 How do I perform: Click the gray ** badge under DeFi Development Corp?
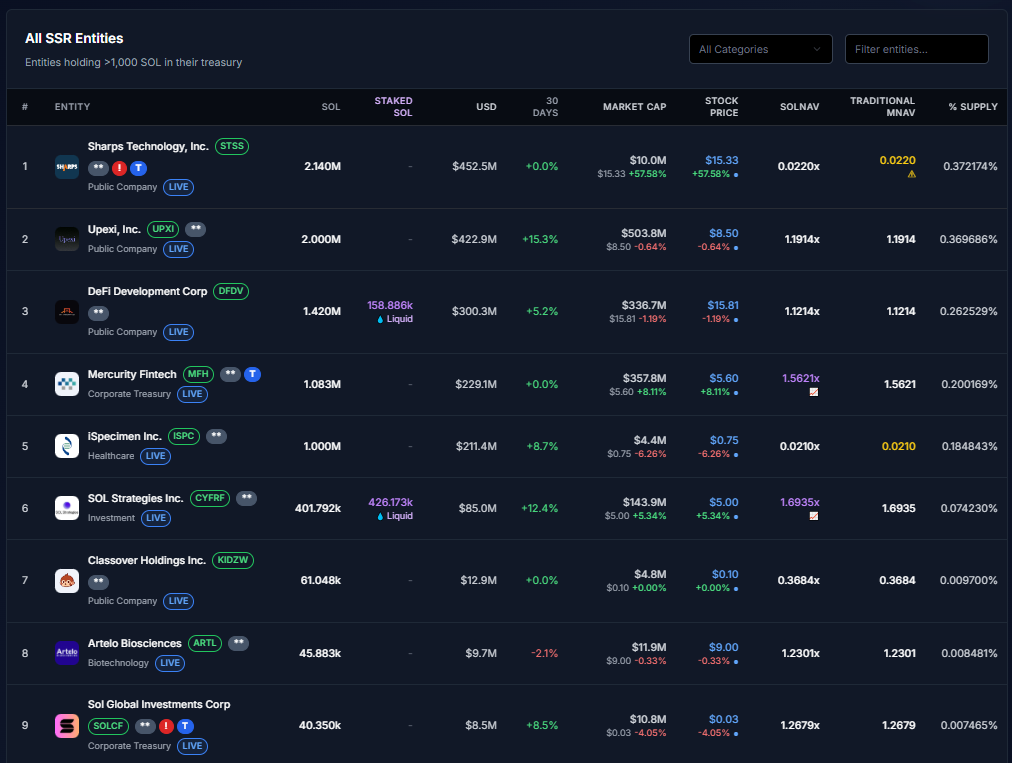coord(98,313)
